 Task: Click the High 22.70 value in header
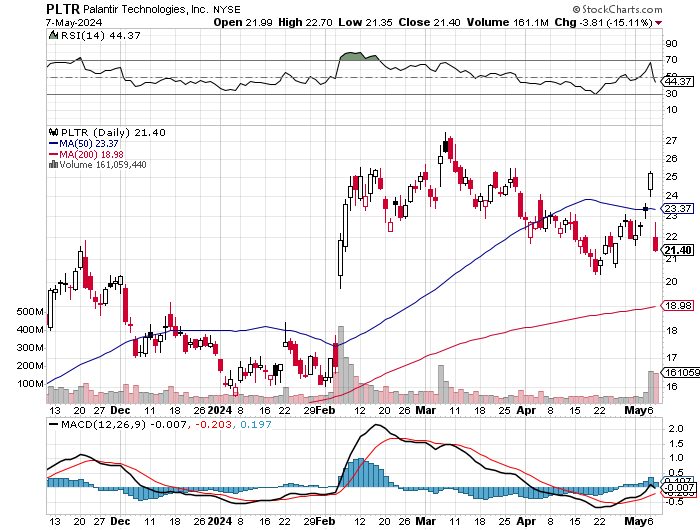coord(305,22)
